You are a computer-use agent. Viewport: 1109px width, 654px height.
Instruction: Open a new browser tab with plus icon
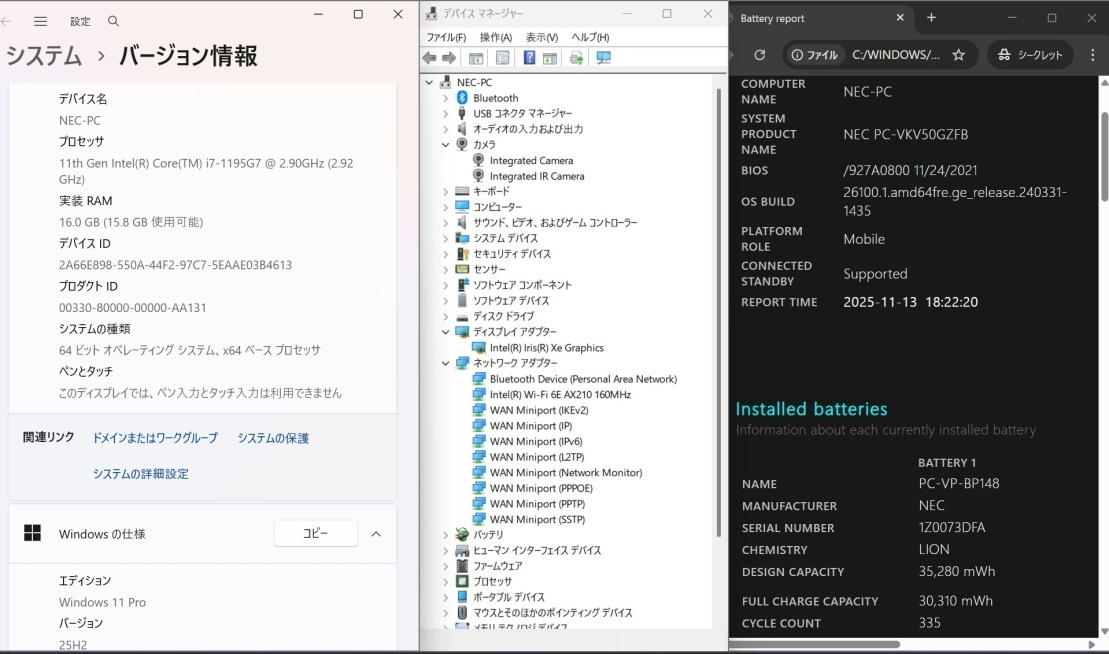(x=931, y=18)
